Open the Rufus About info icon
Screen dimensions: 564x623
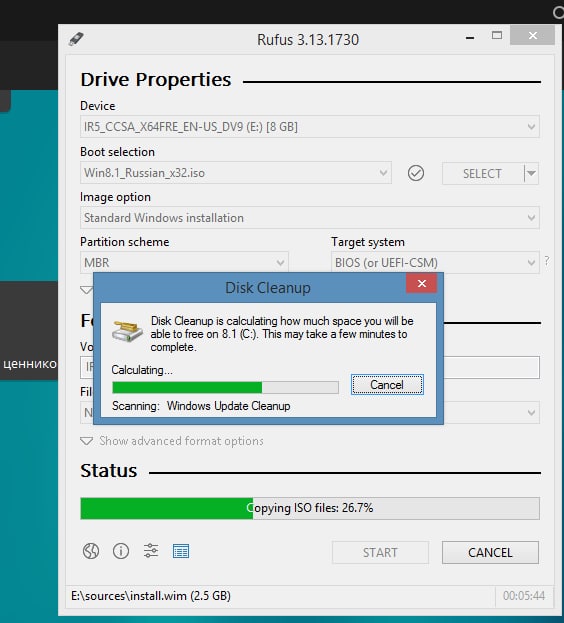pyautogui.click(x=121, y=551)
